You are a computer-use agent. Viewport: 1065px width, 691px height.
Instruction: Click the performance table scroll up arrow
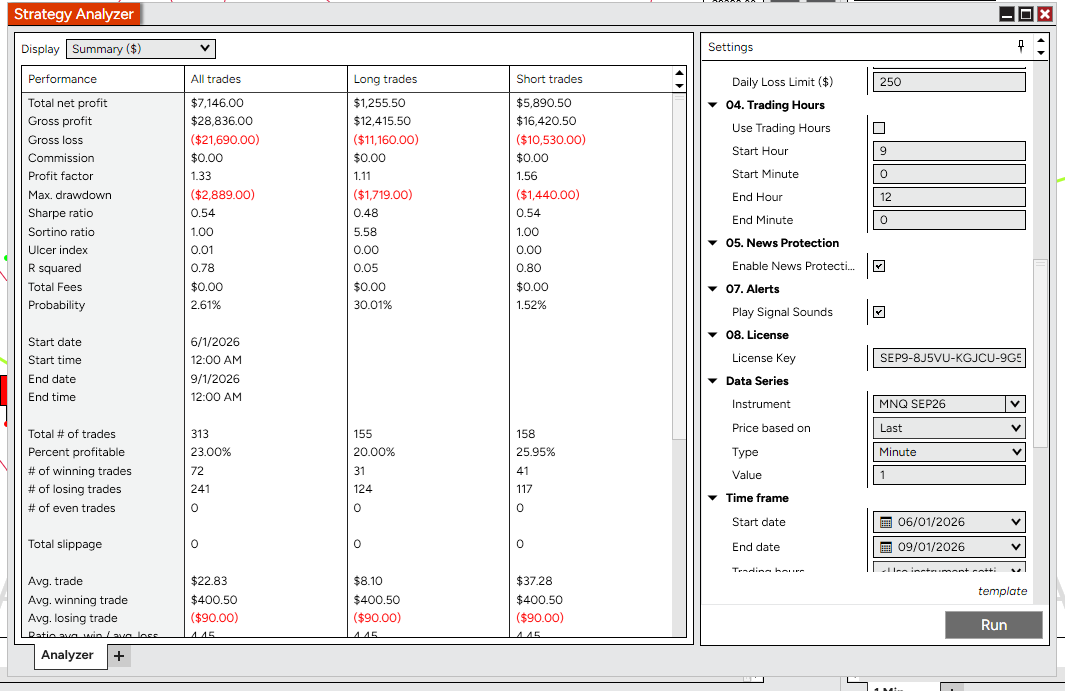coord(679,73)
